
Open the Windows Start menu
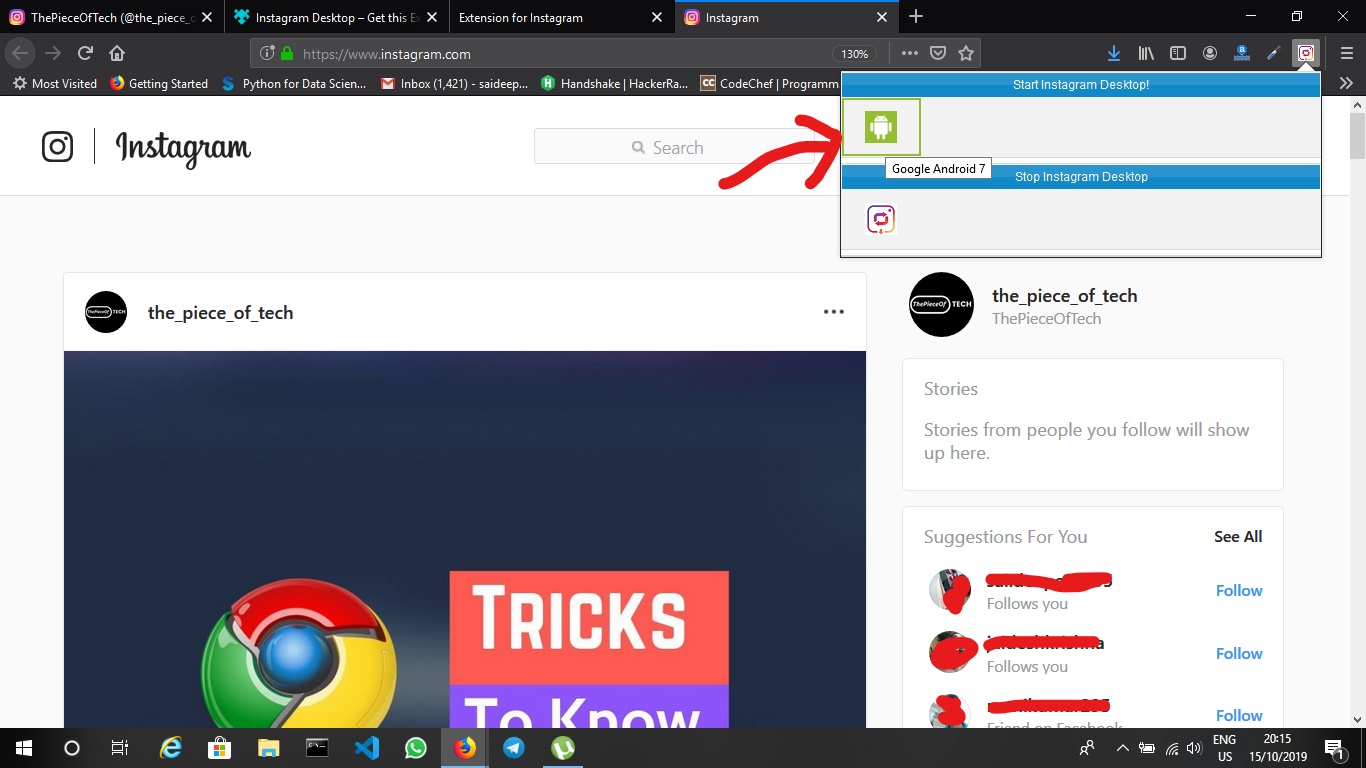(x=24, y=748)
